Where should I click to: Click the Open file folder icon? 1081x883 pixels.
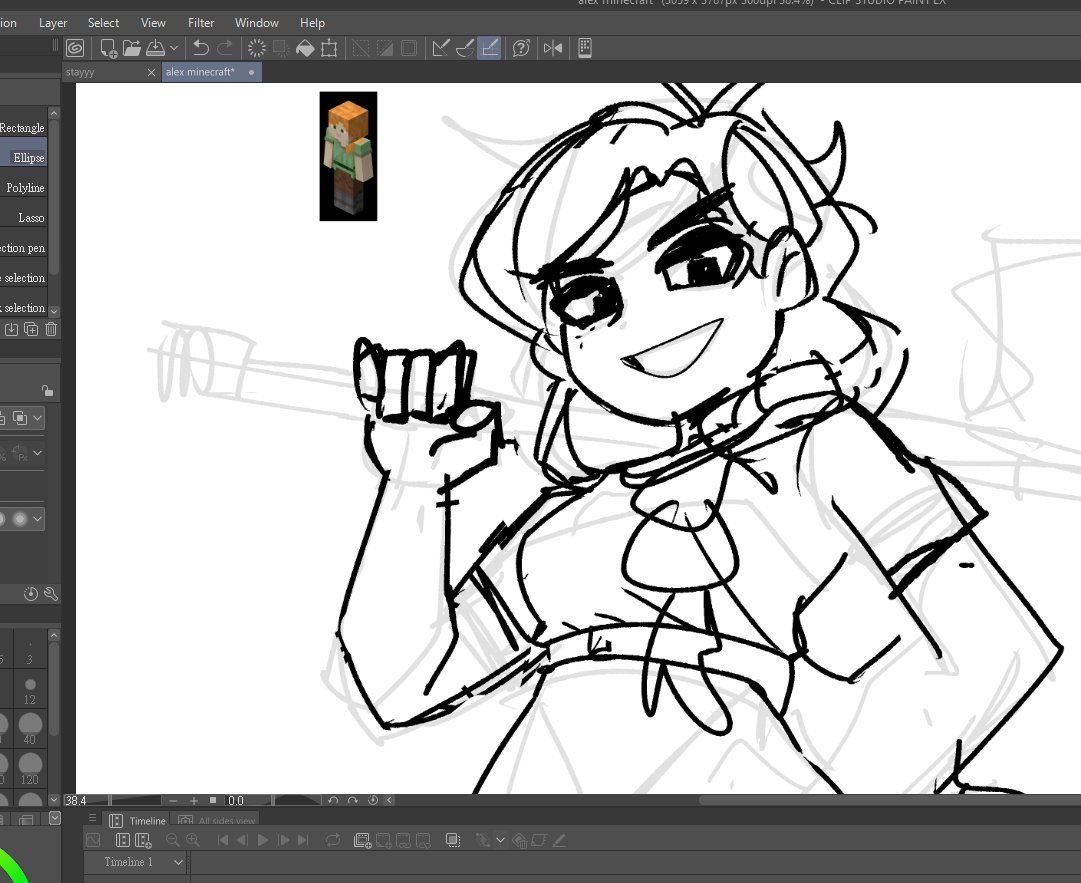click(132, 48)
